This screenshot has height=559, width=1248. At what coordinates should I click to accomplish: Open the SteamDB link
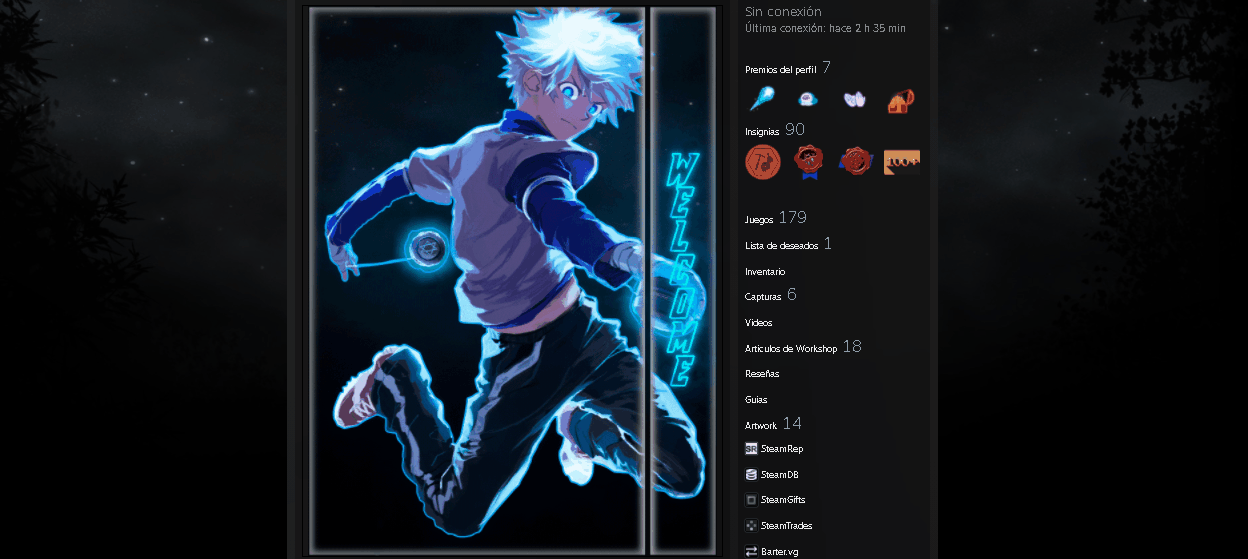(x=780, y=475)
